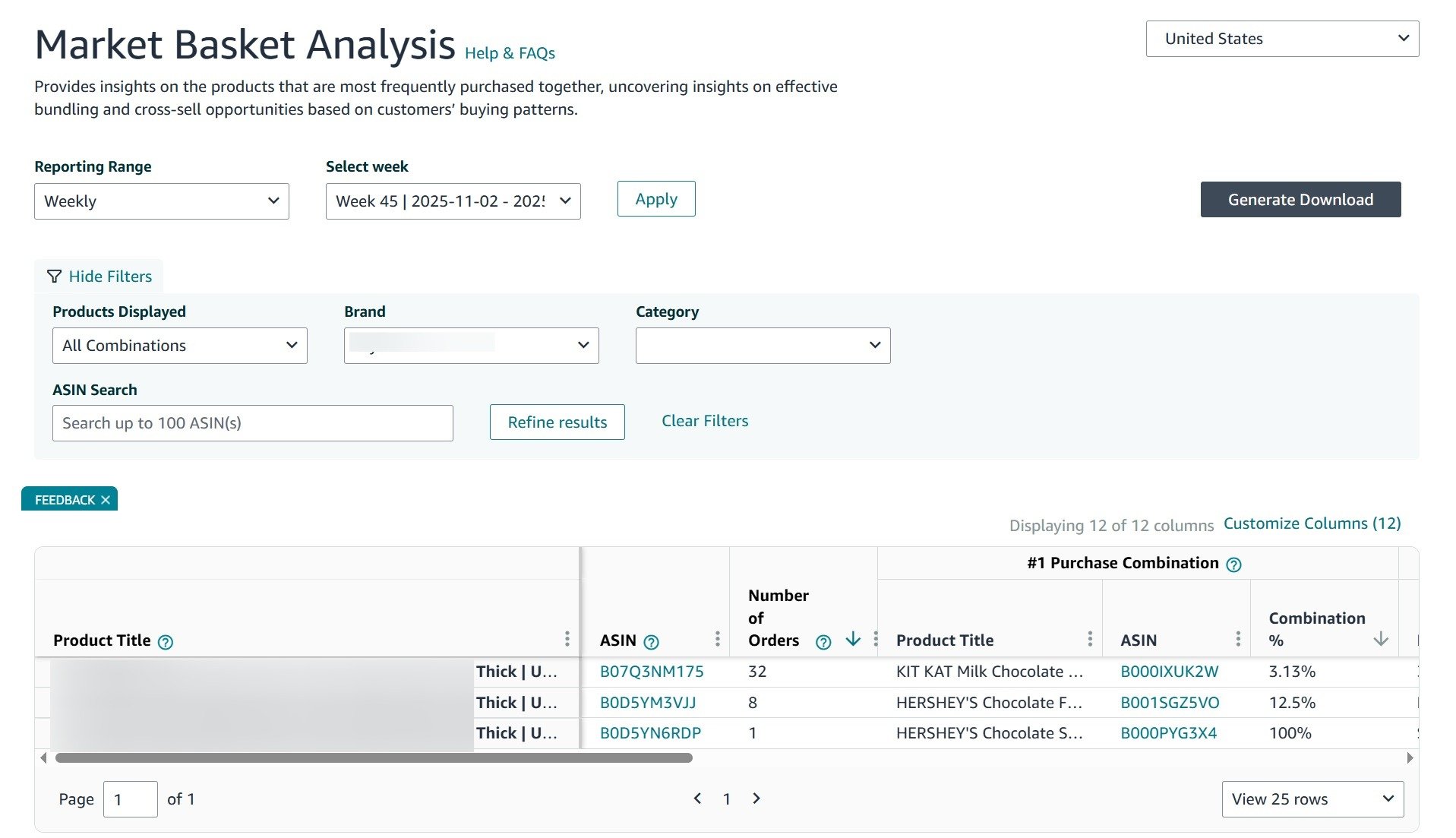Image resolution: width=1456 pixels, height=838 pixels.
Task: Open Customize Columns (12) link
Action: pos(1312,523)
